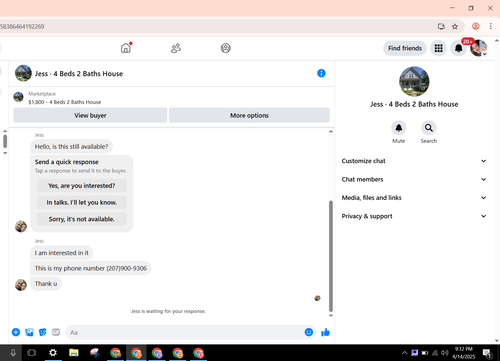Bookmark this page with the star icon
The image size is (500, 361).
point(455,27)
